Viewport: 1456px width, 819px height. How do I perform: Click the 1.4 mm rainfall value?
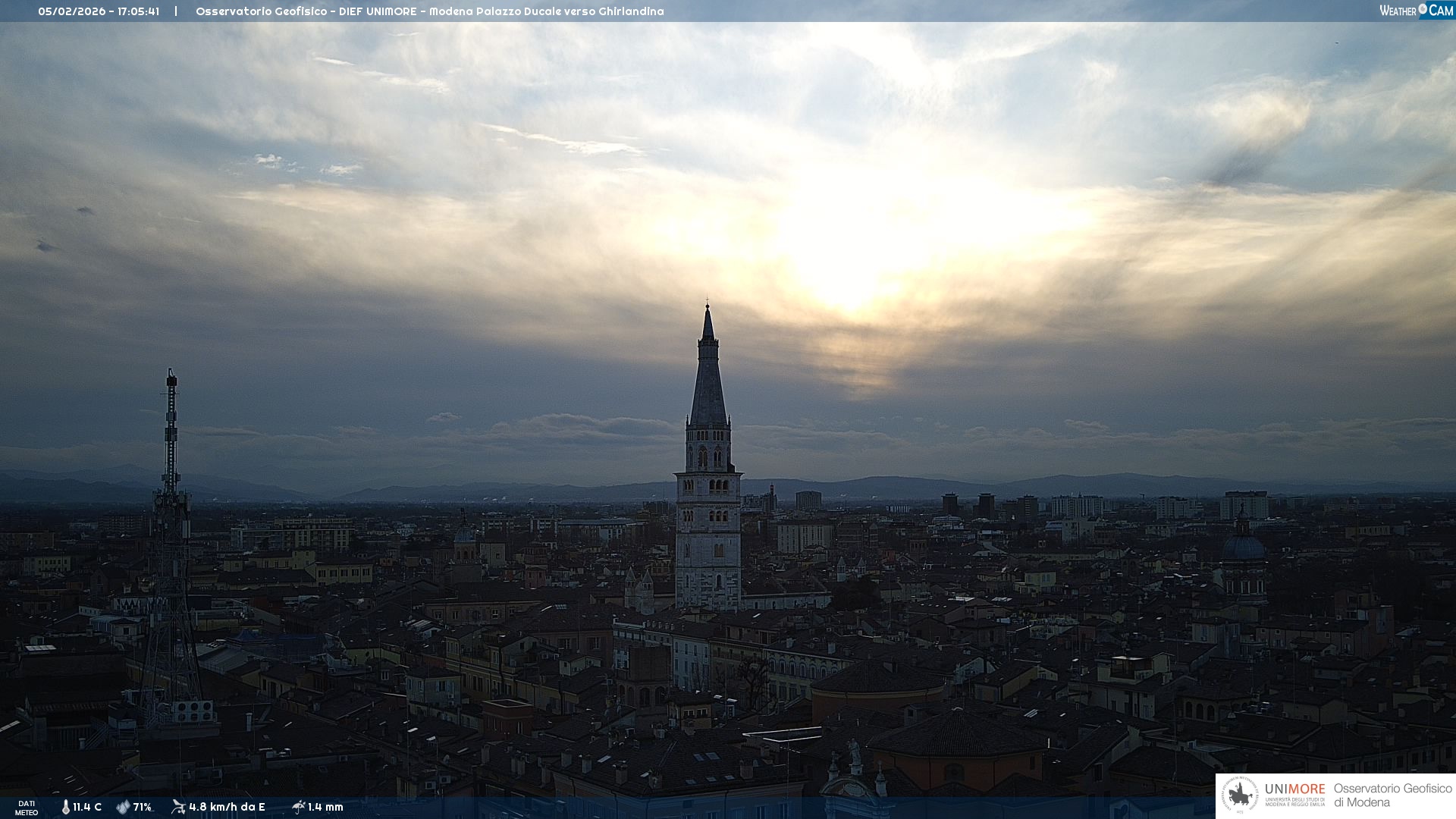pyautogui.click(x=325, y=807)
